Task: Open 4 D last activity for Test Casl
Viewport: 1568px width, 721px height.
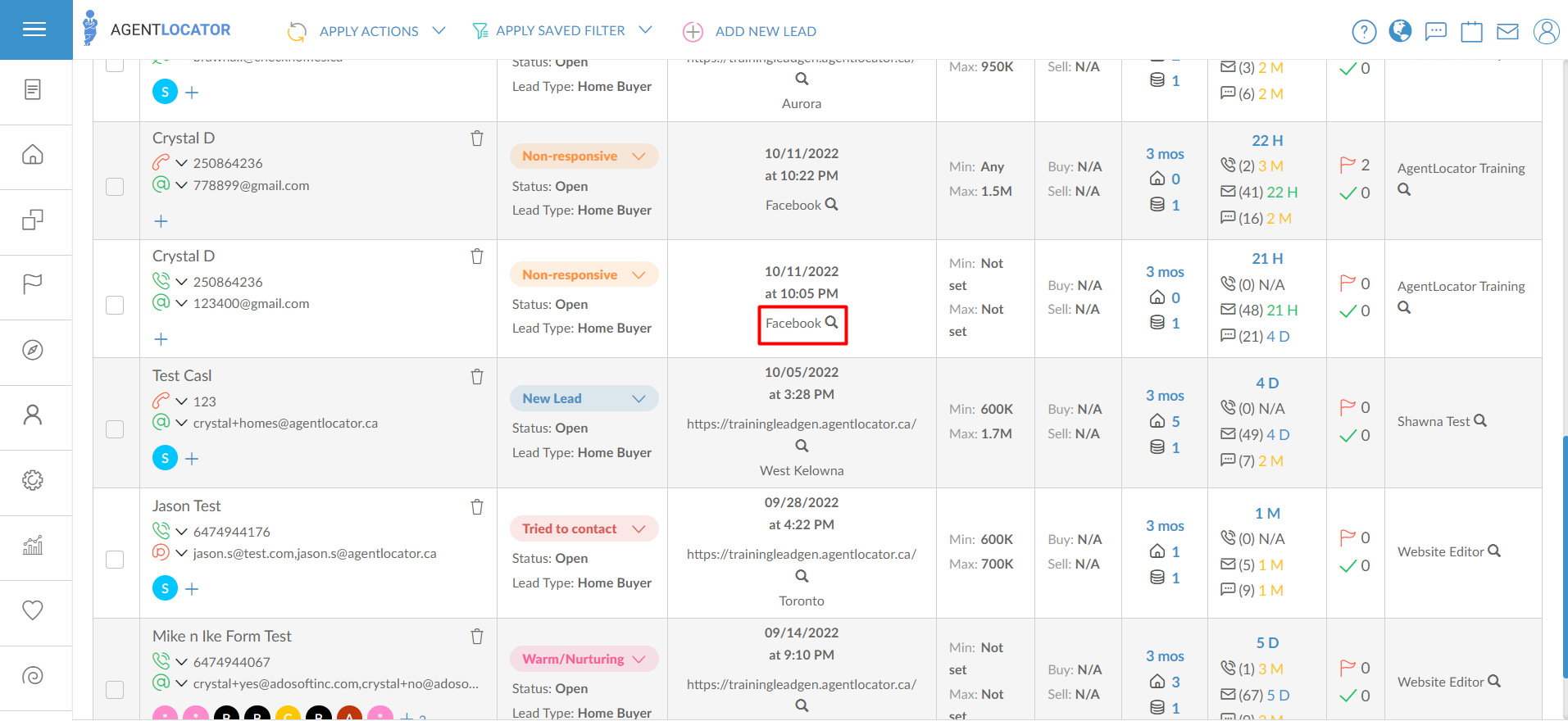Action: 1267,383
